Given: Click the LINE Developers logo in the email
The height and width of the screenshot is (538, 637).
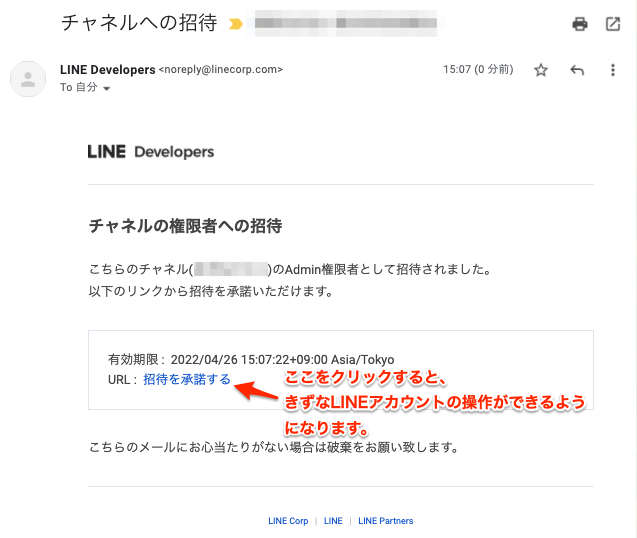Looking at the screenshot, I should pyautogui.click(x=151, y=152).
